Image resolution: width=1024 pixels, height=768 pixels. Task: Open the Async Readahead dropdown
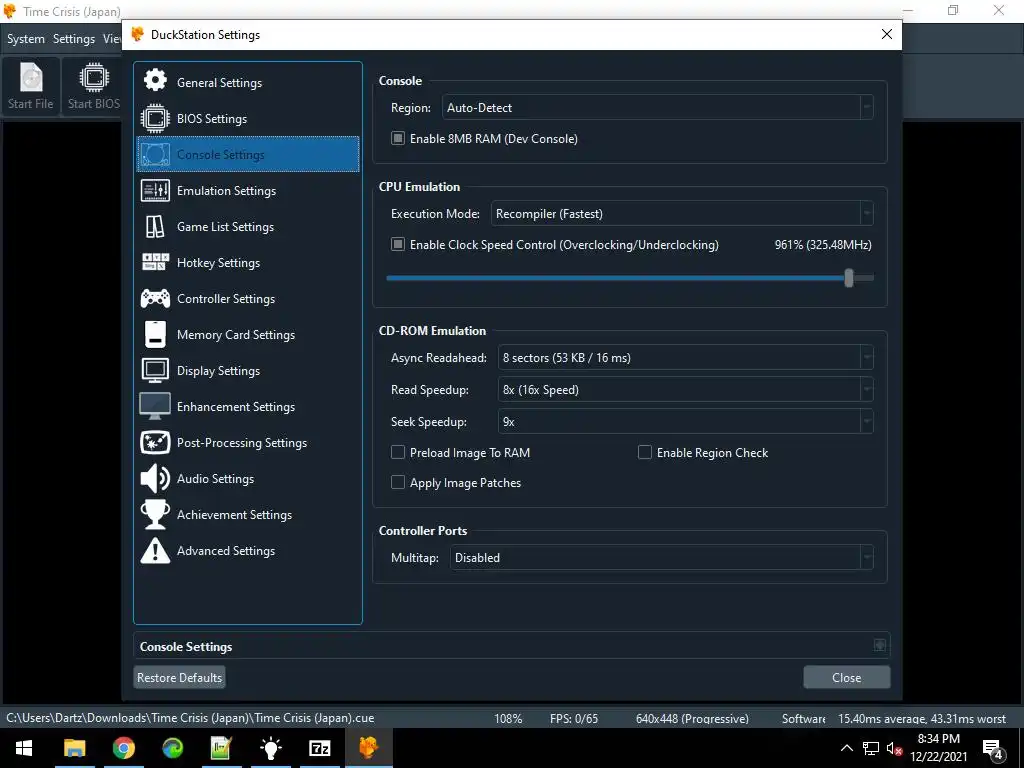pyautogui.click(x=686, y=358)
